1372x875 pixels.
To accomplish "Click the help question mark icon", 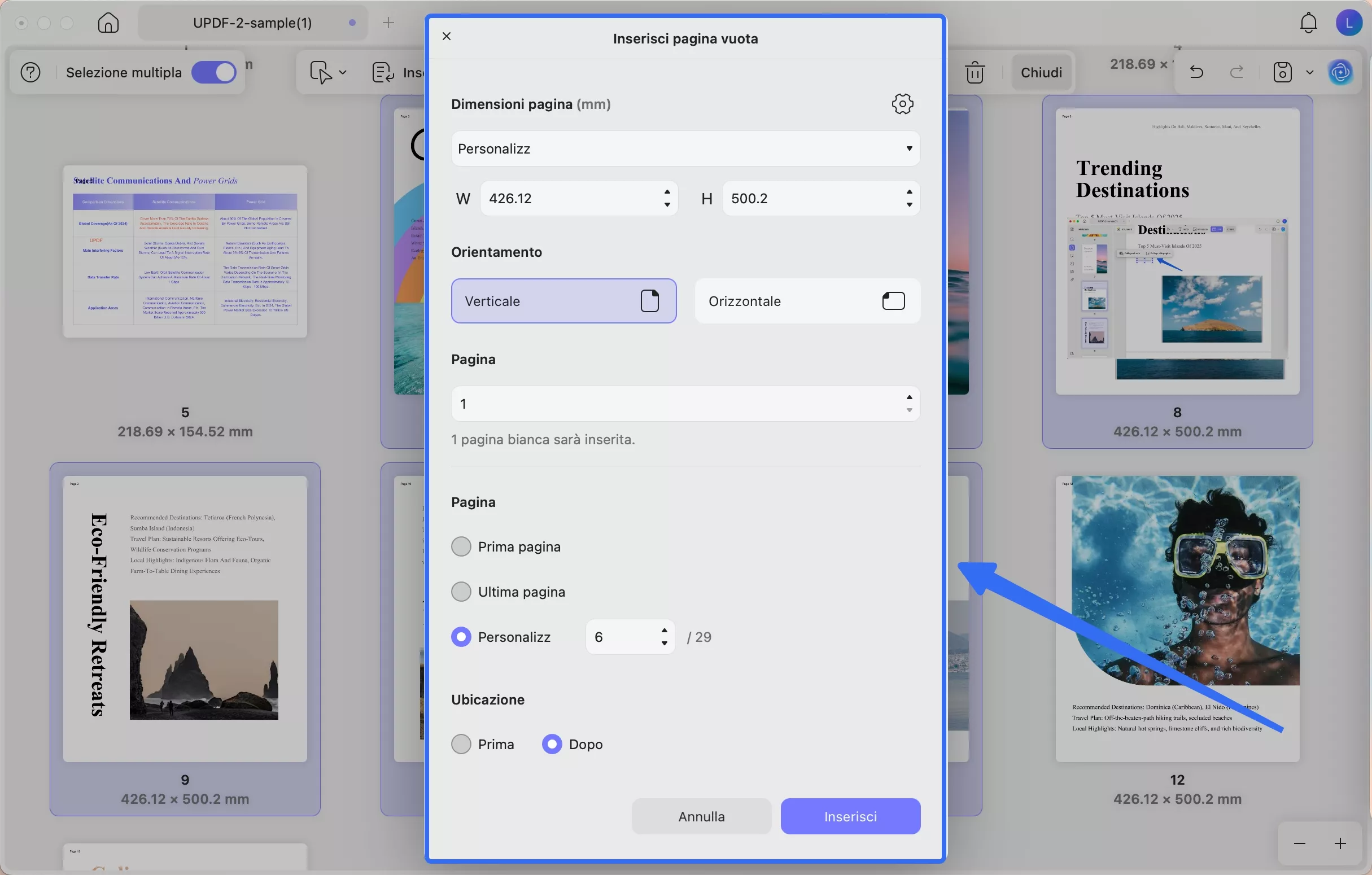I will tap(30, 72).
